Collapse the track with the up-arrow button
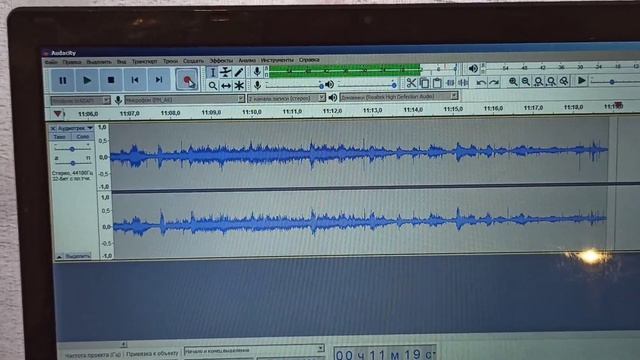 tap(59, 257)
